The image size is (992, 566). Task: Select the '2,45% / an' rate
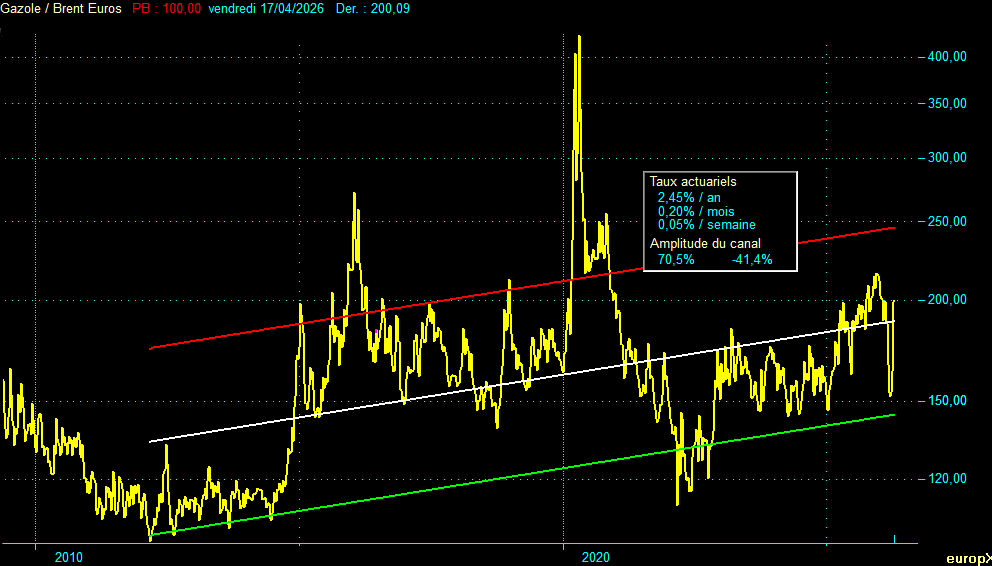(691, 198)
